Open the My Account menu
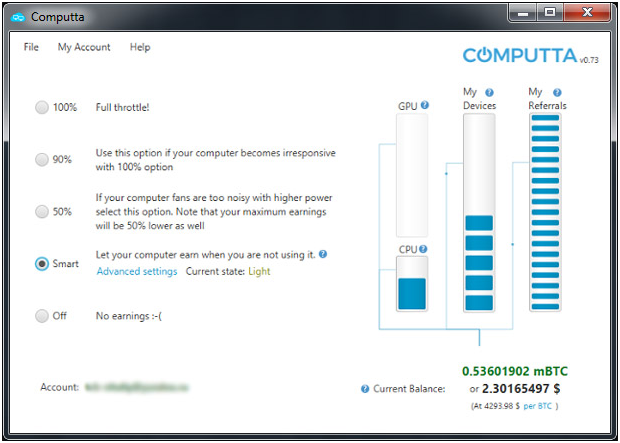The image size is (620, 443). 84,47
